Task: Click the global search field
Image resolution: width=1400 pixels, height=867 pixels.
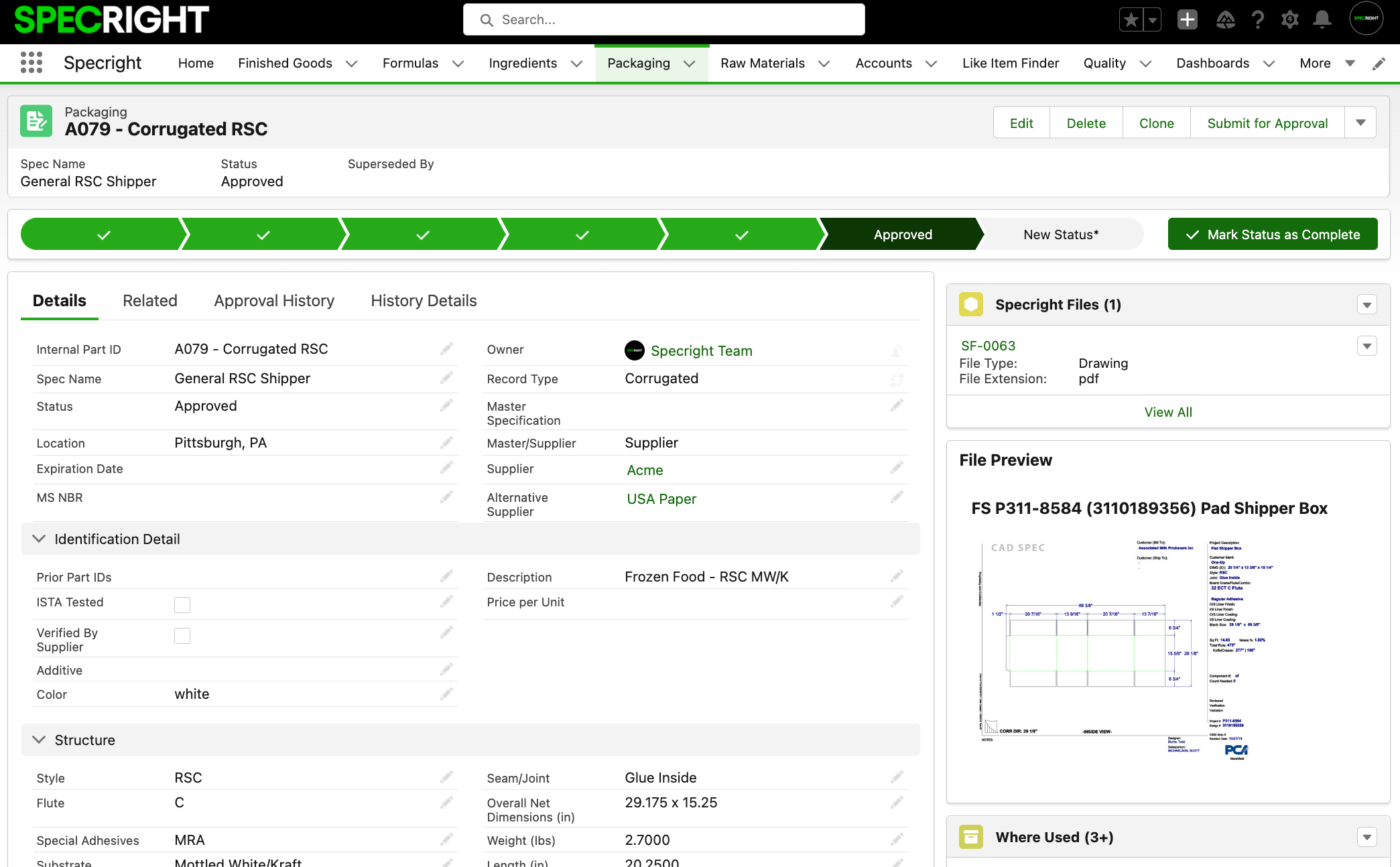Action: pyautogui.click(x=663, y=19)
